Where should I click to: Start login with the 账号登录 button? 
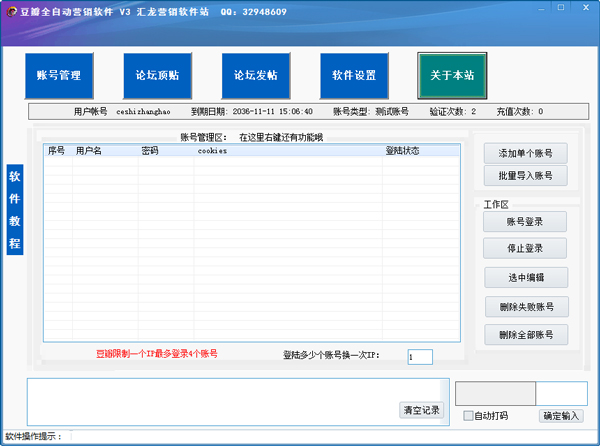click(525, 221)
